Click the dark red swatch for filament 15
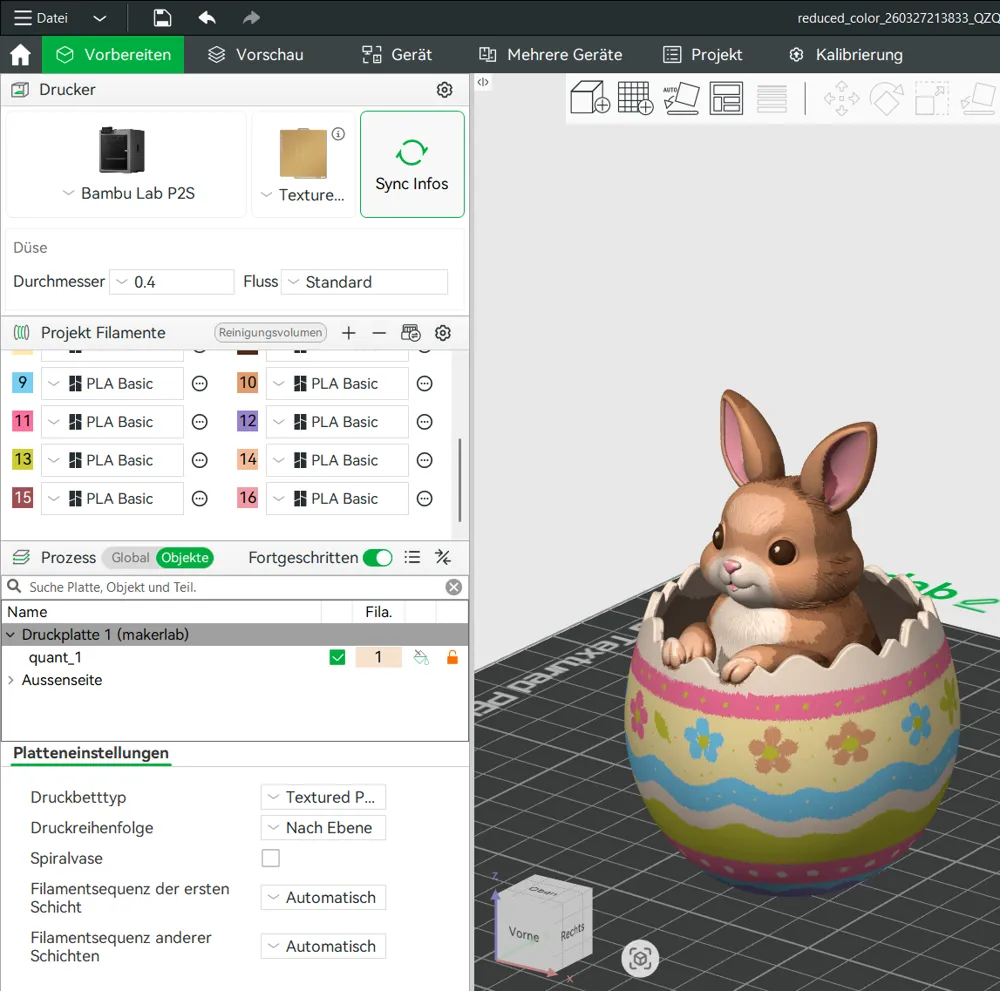1000x991 pixels. click(x=22, y=497)
